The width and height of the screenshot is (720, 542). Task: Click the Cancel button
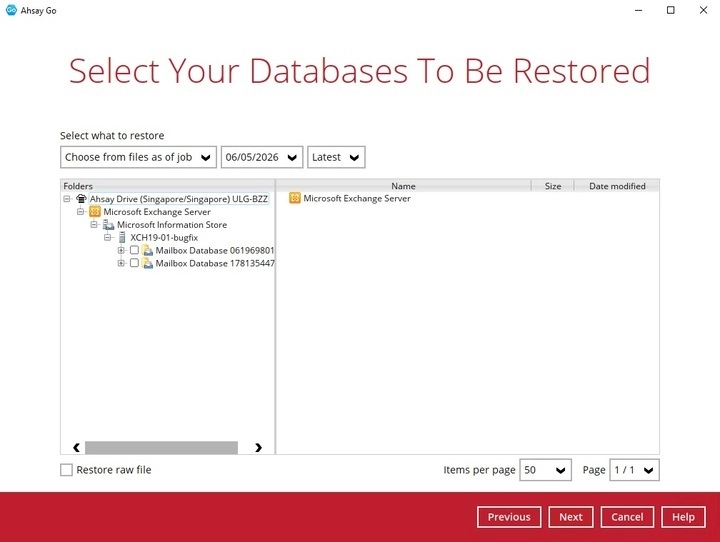click(627, 517)
